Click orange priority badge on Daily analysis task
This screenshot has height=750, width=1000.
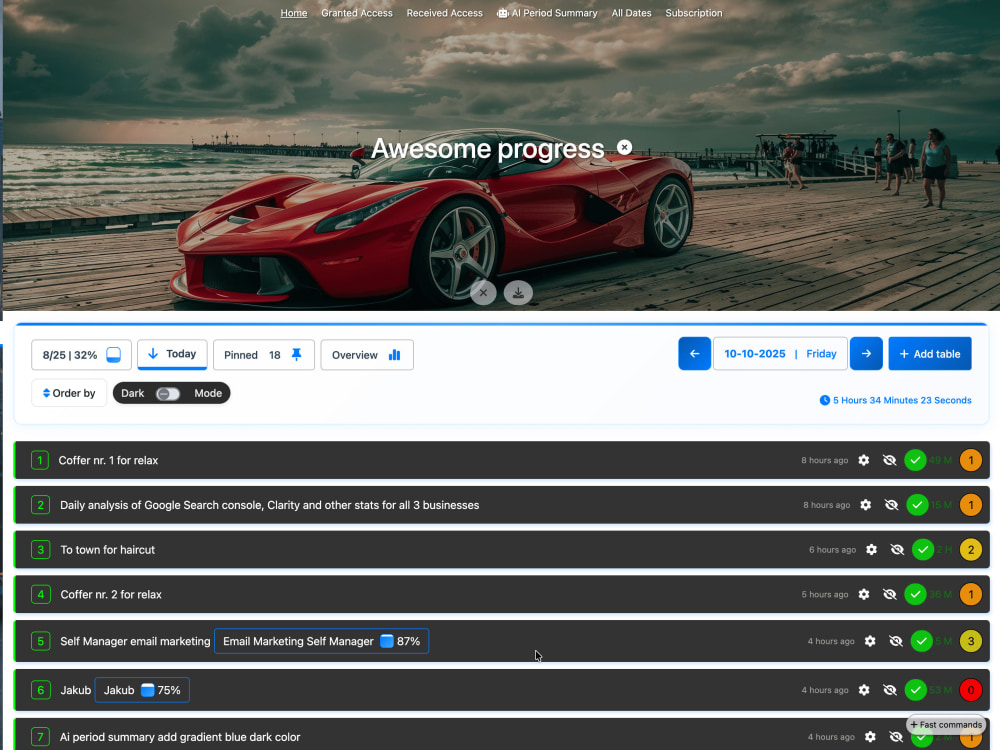tap(971, 504)
